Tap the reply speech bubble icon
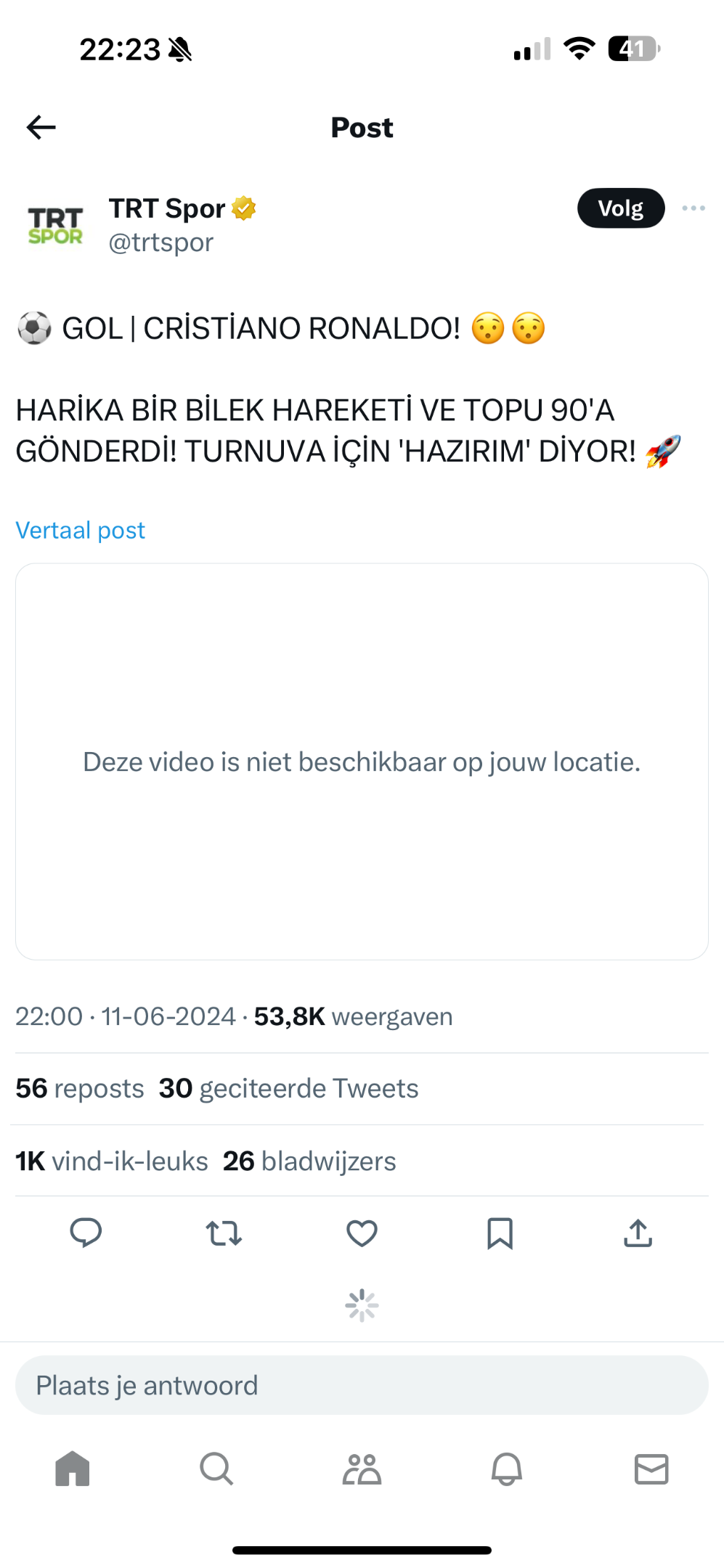The image size is (724, 1568). (86, 1233)
